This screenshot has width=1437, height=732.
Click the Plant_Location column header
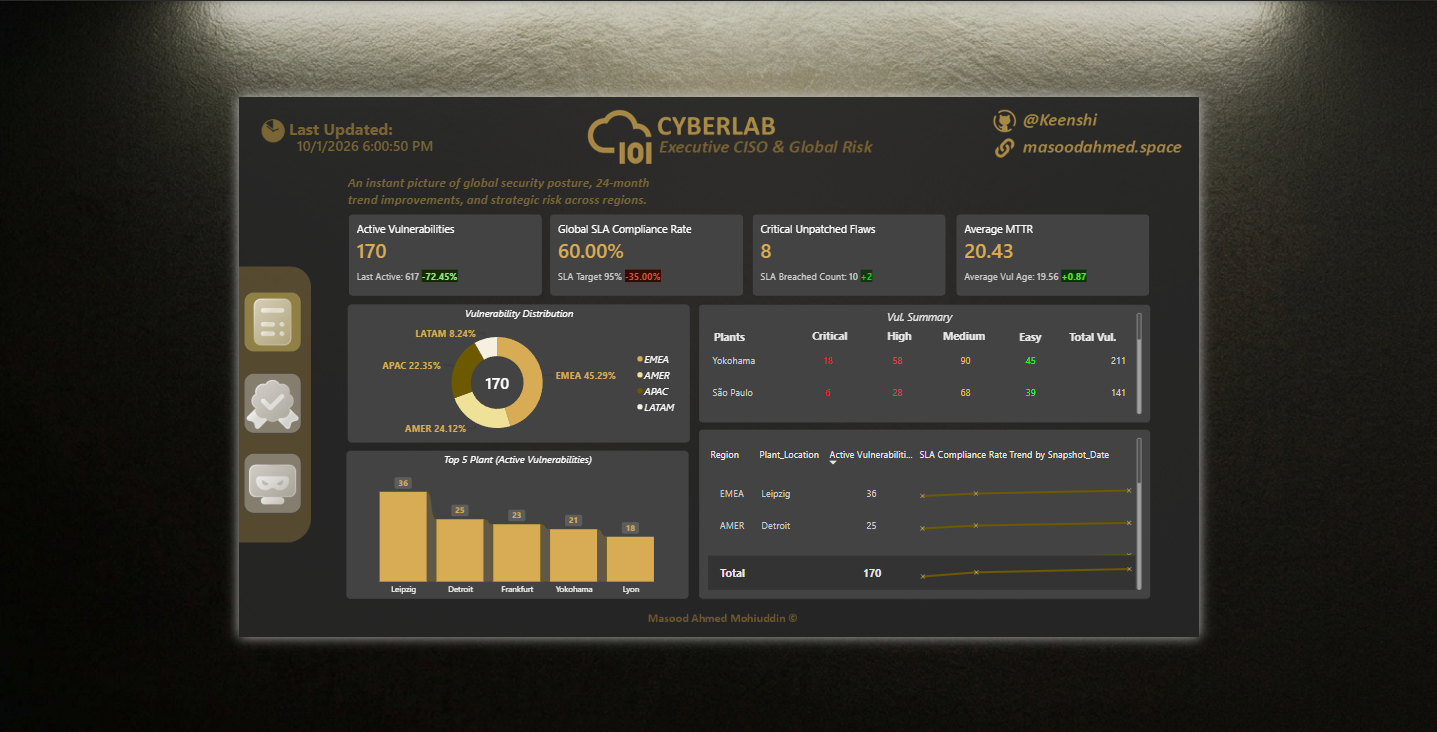(789, 455)
